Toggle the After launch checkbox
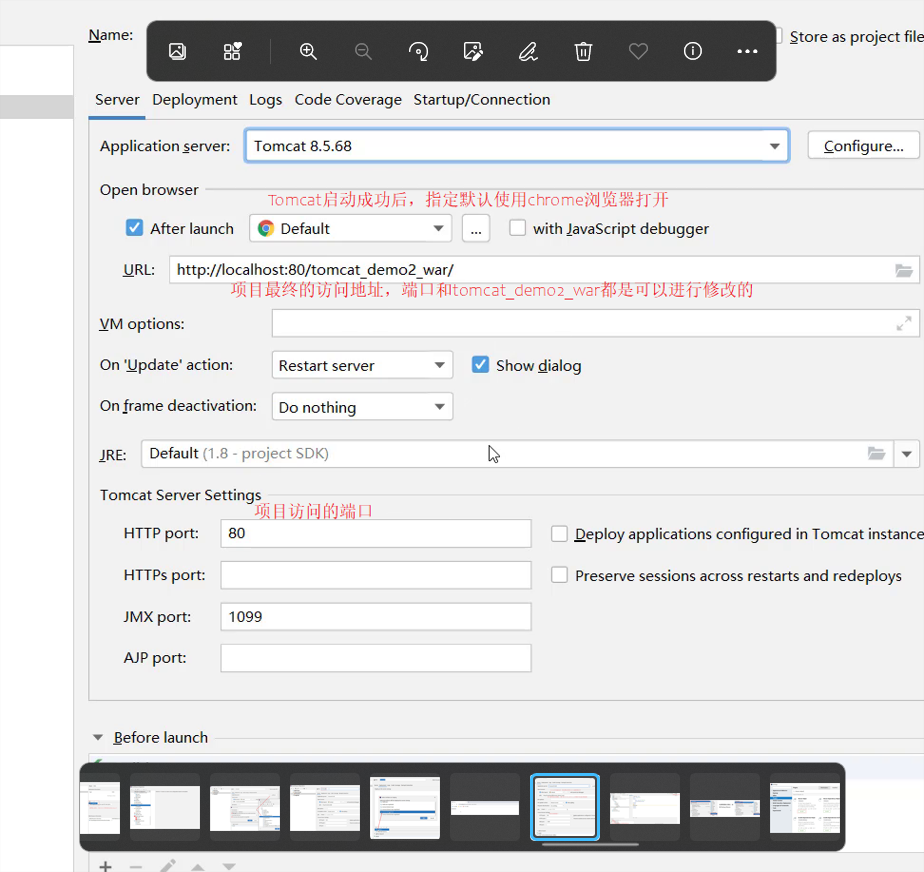Viewport: 924px width, 872px height. click(134, 228)
